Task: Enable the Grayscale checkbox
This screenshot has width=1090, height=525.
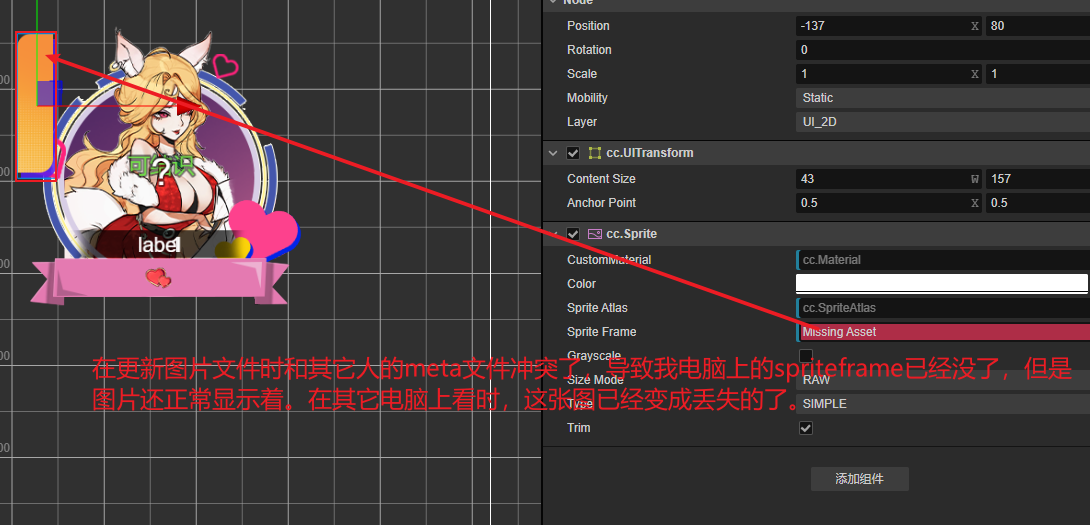Action: pyautogui.click(x=806, y=356)
